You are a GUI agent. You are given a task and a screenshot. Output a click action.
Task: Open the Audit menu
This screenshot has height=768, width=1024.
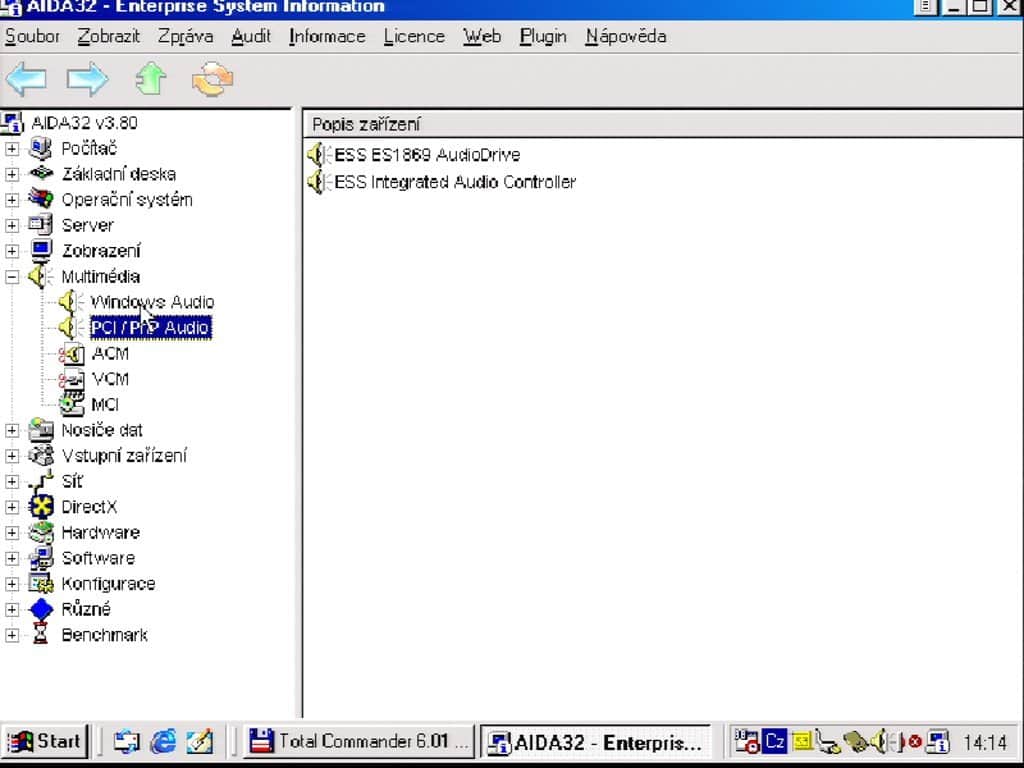(251, 36)
